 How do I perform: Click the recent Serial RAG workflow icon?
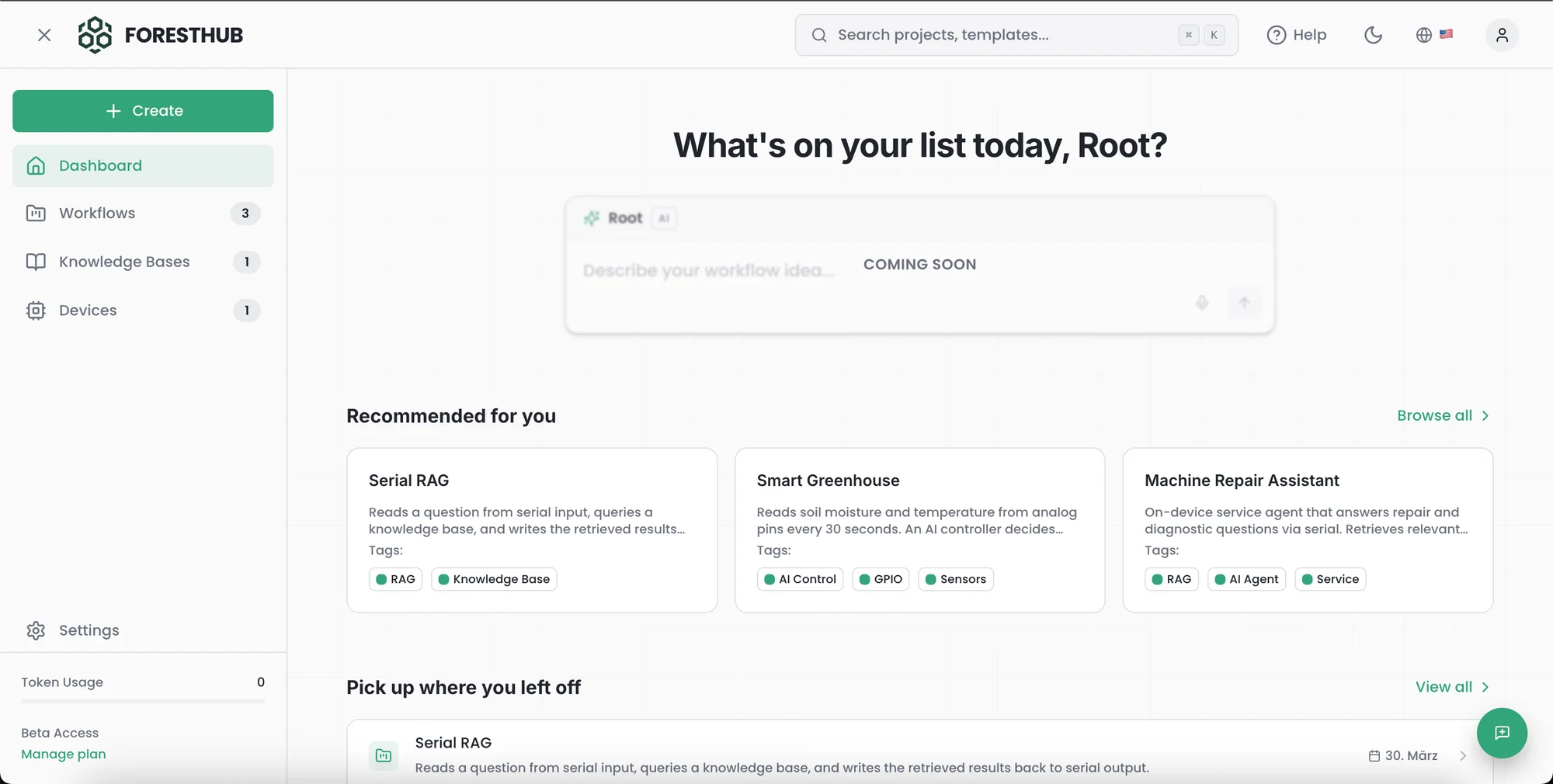pyautogui.click(x=384, y=755)
